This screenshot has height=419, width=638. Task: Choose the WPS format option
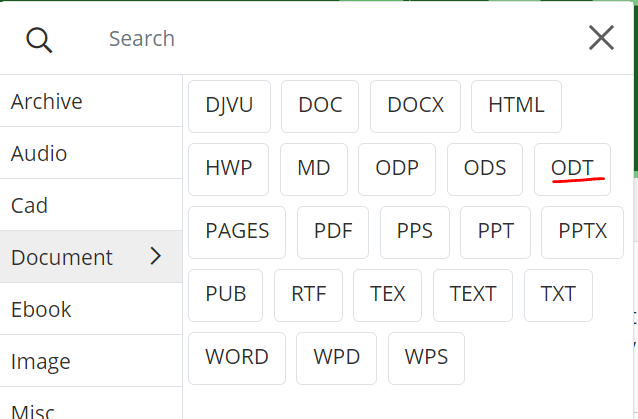coord(426,358)
